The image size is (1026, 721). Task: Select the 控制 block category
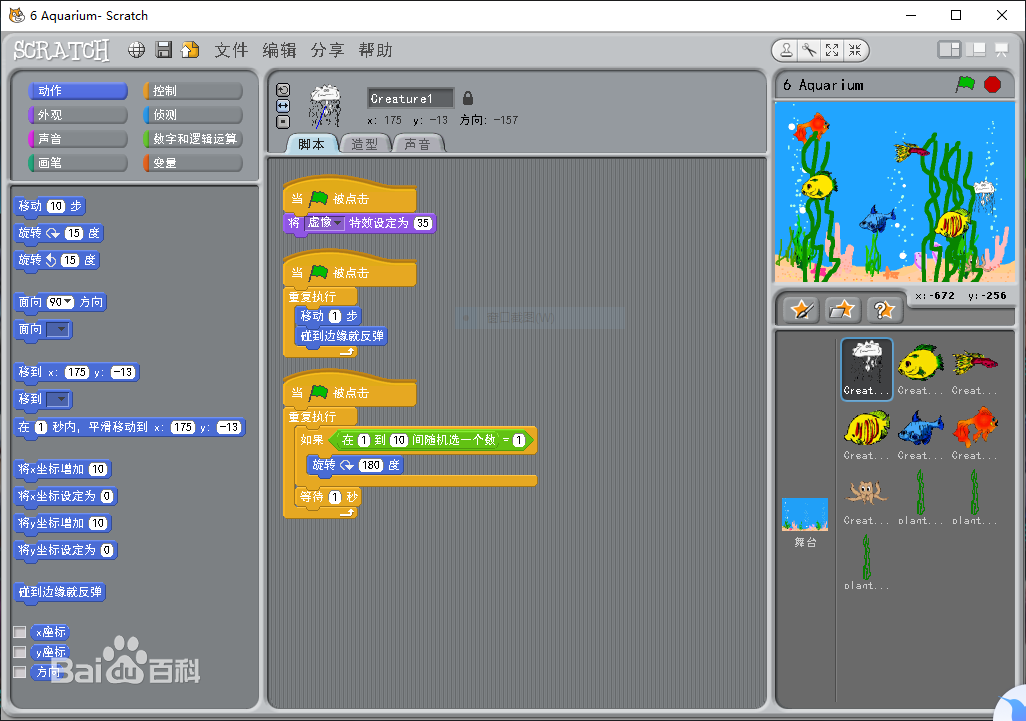point(193,91)
